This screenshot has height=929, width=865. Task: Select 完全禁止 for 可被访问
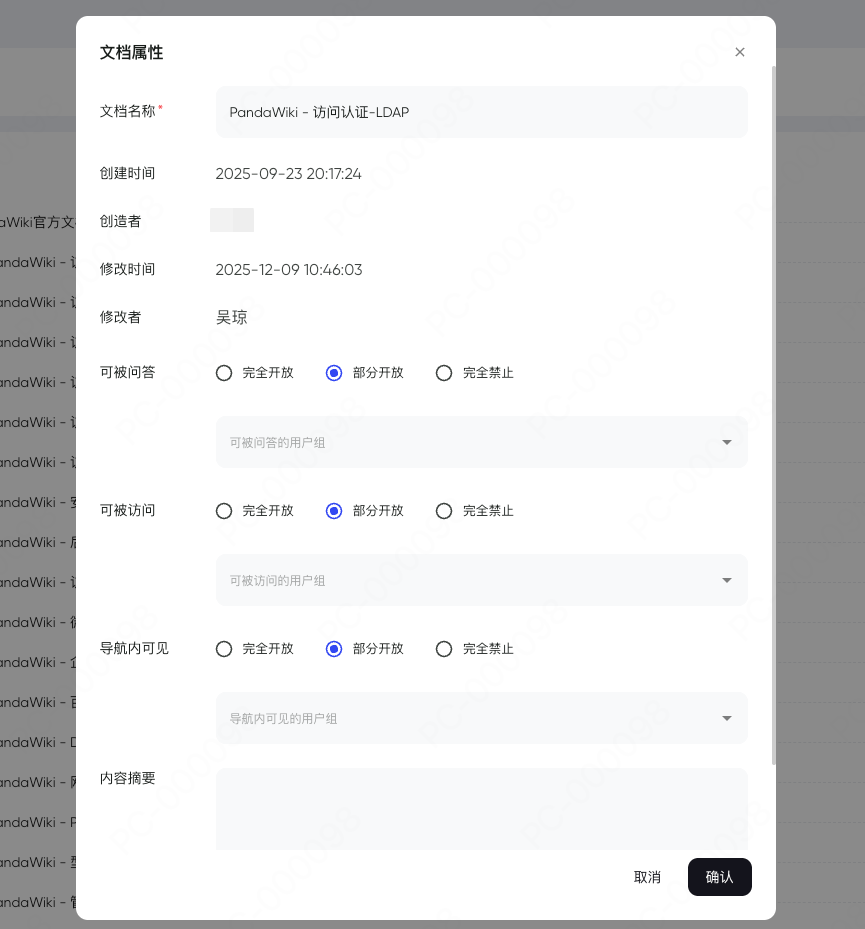coord(444,511)
